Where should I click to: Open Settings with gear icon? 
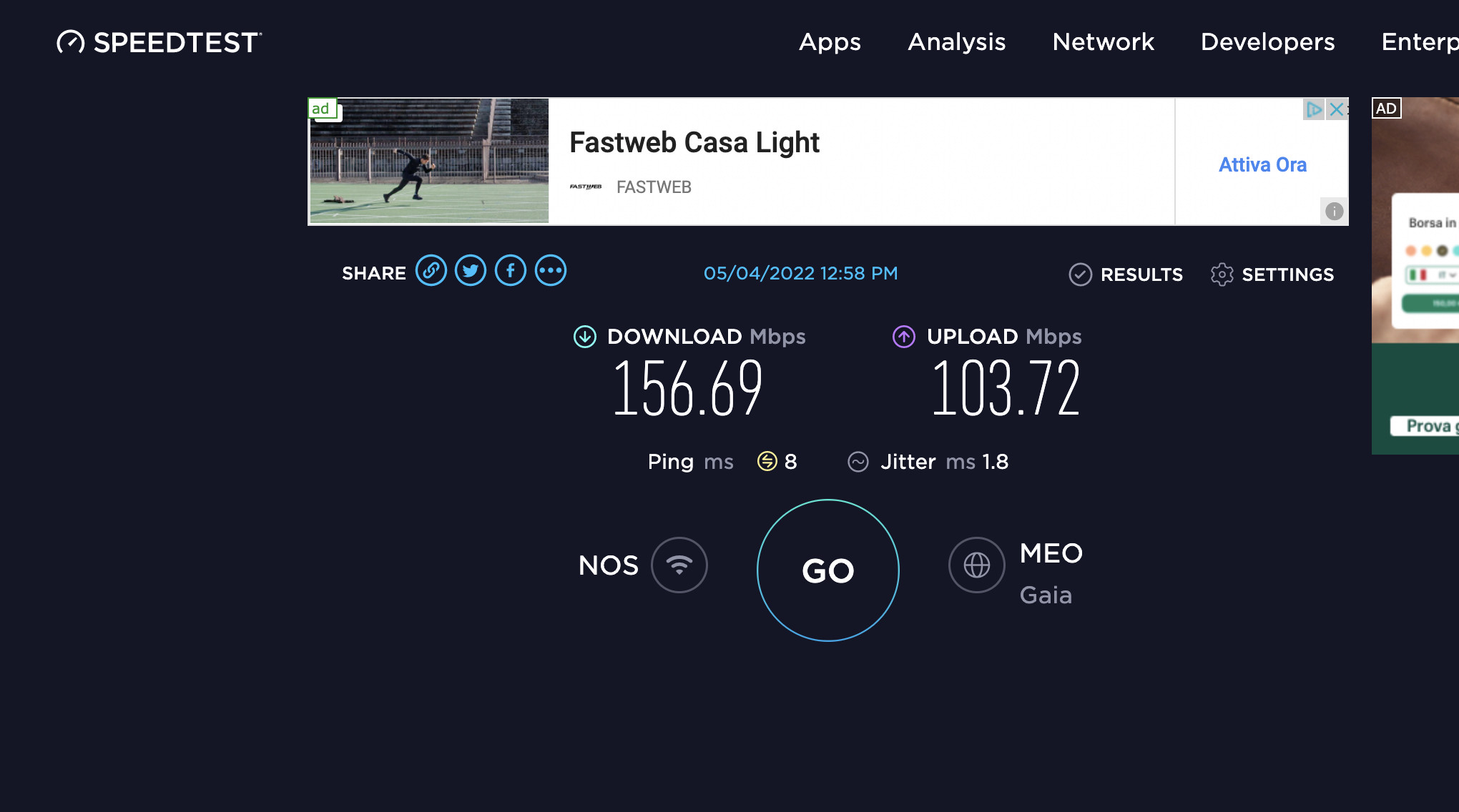click(1272, 274)
